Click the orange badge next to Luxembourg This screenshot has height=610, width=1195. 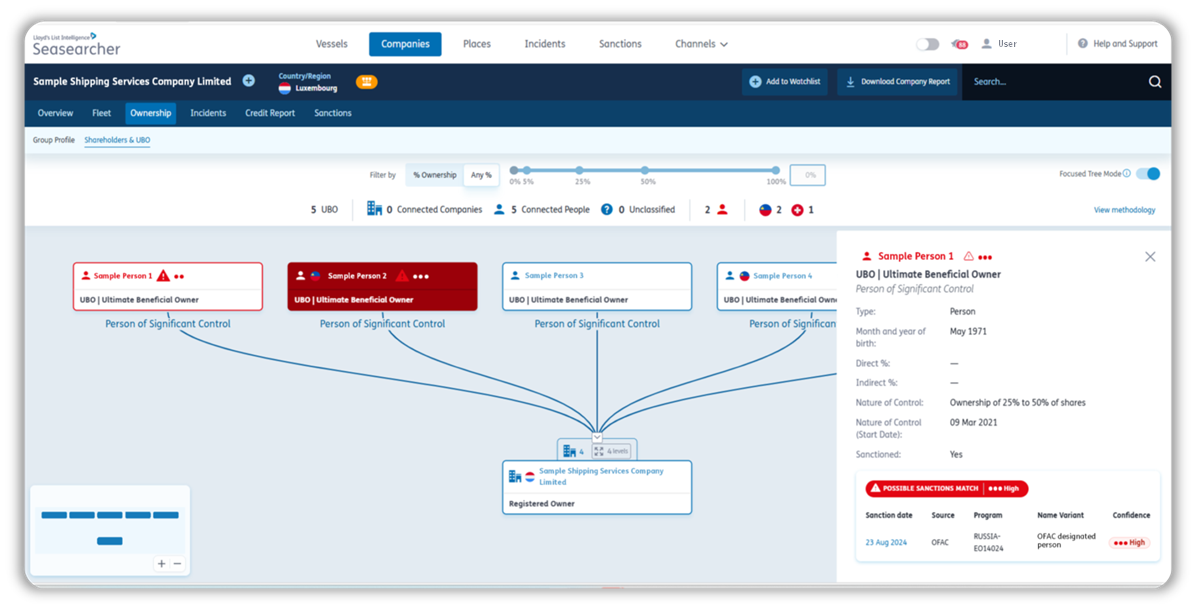(x=367, y=82)
